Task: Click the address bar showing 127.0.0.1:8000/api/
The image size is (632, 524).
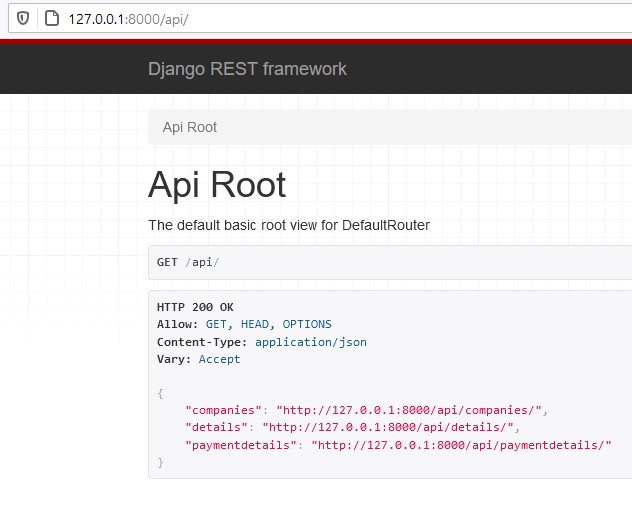Action: click(x=322, y=19)
